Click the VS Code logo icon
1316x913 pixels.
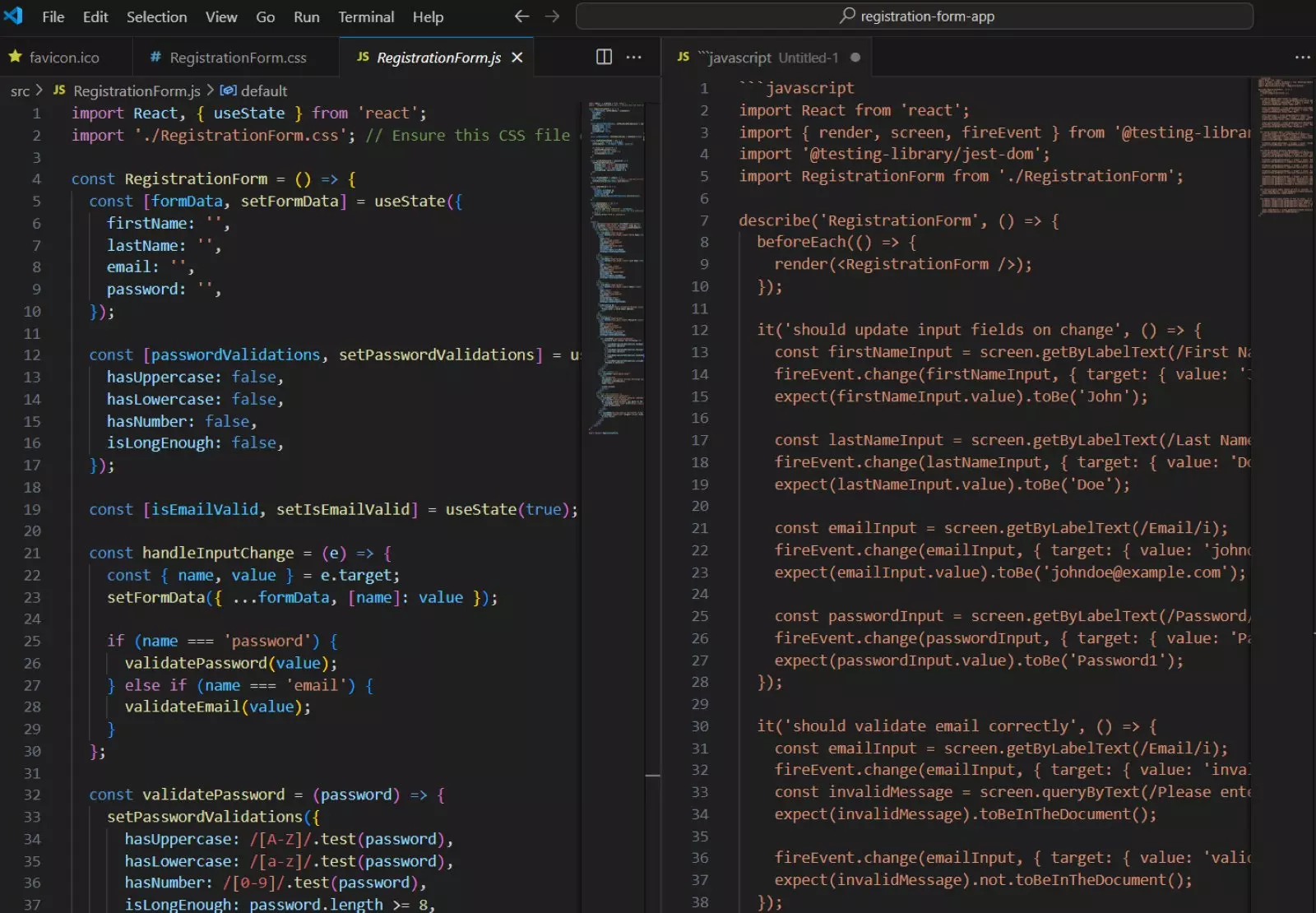click(x=14, y=16)
